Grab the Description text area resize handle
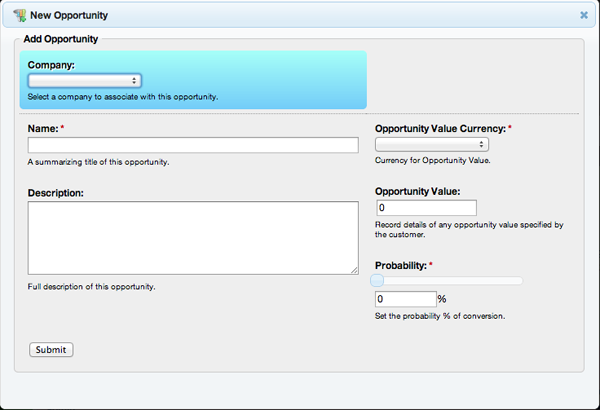 pos(354,270)
